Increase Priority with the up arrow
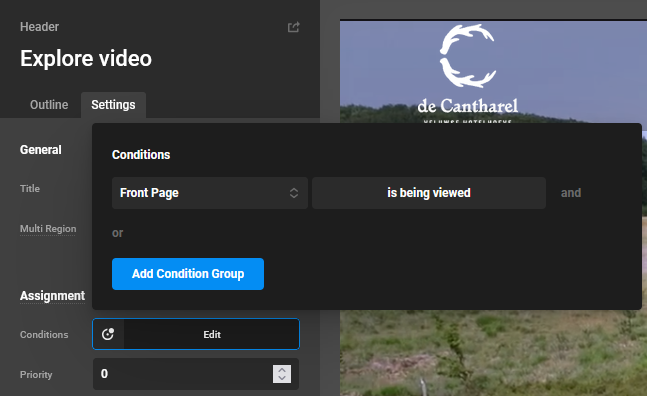The height and width of the screenshot is (396, 647). tap(282, 370)
